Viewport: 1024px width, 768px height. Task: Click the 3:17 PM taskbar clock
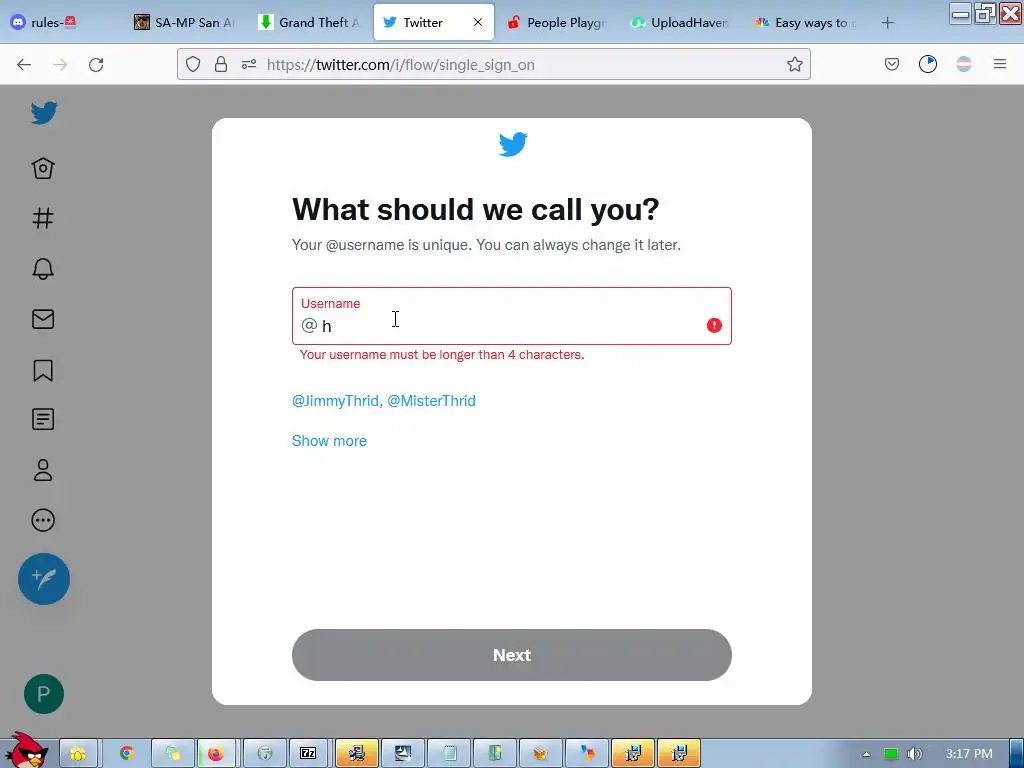[969, 754]
